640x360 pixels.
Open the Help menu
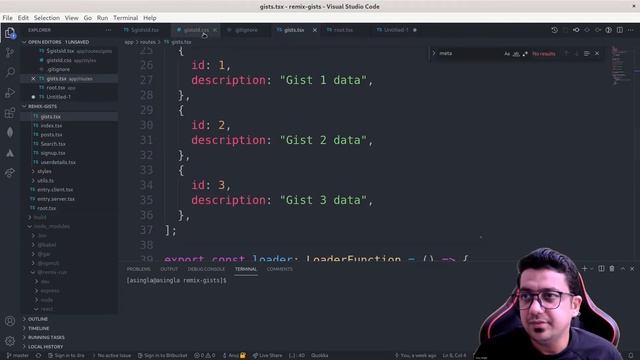coord(149,18)
